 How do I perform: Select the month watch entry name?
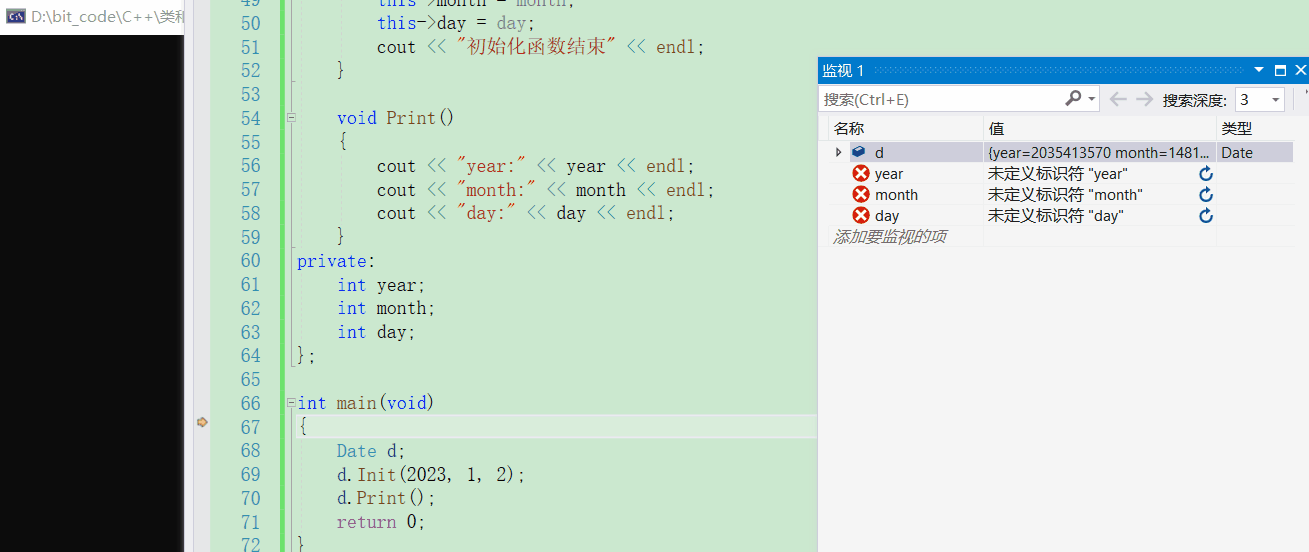pos(896,195)
